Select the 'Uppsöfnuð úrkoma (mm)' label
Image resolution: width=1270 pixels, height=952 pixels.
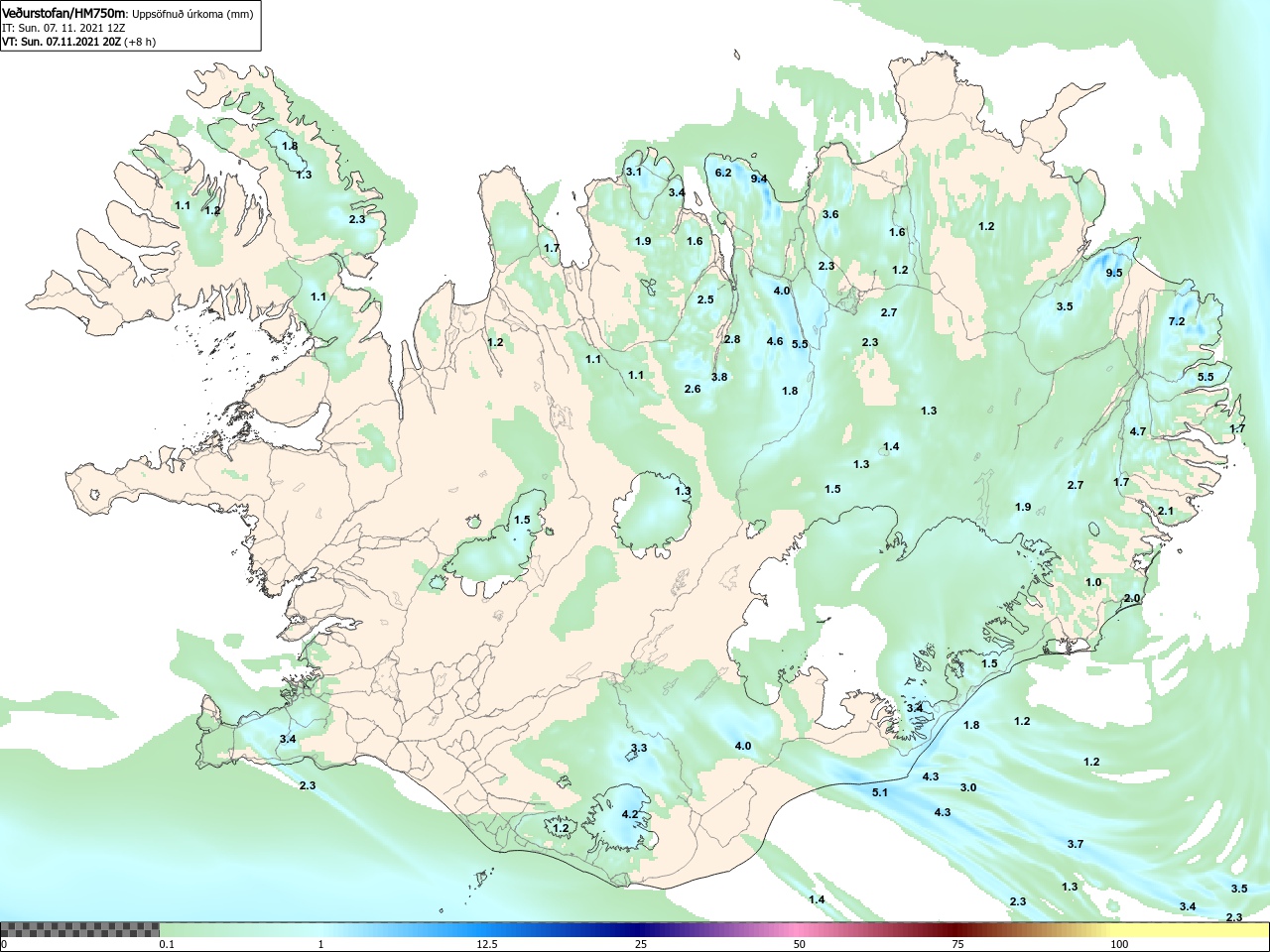(192, 14)
